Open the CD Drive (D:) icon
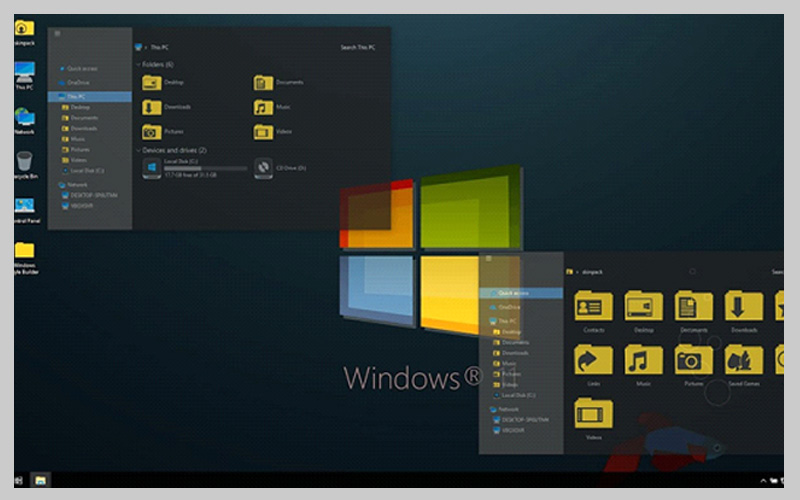800x500 pixels. [x=263, y=167]
